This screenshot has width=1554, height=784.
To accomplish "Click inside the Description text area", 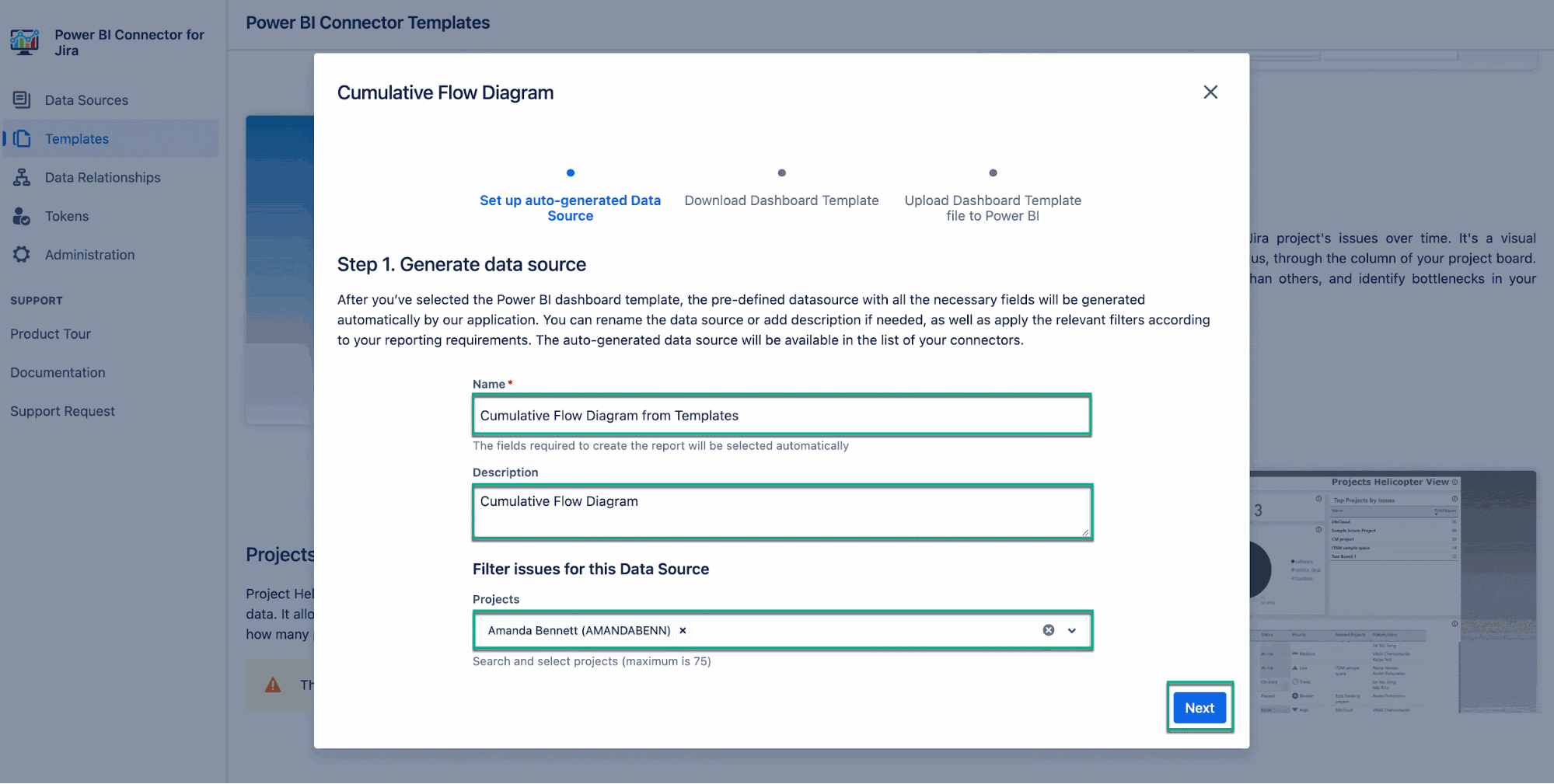I will tap(781, 511).
